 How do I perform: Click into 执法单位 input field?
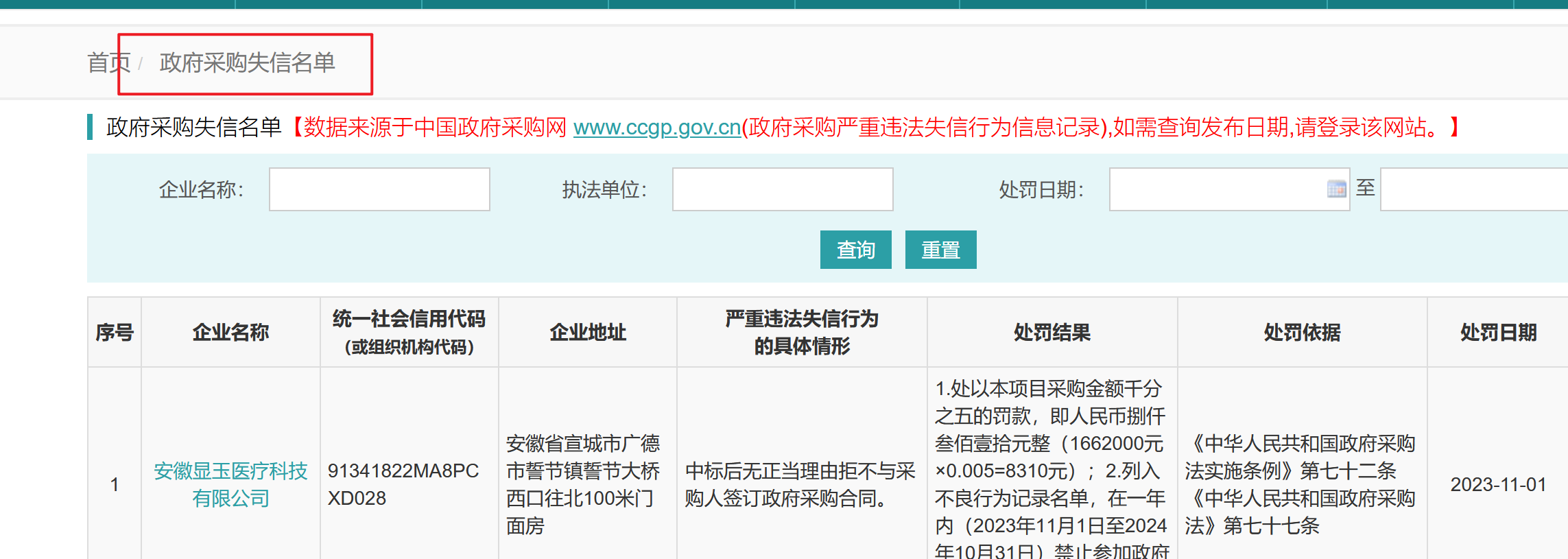click(783, 189)
